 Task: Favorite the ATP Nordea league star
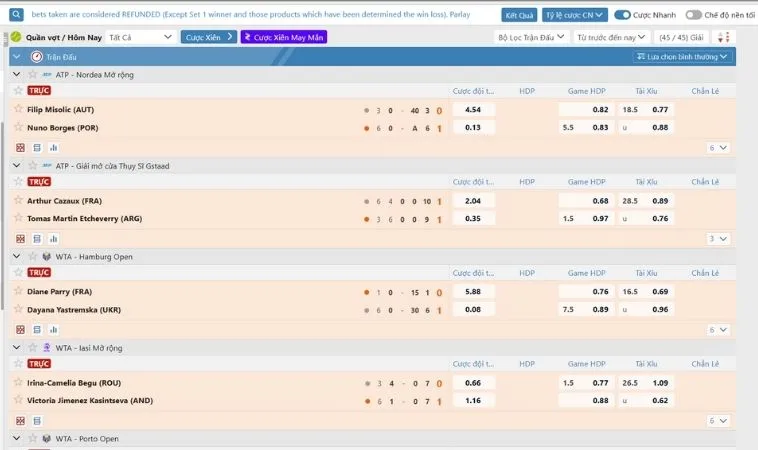[x=30, y=75]
